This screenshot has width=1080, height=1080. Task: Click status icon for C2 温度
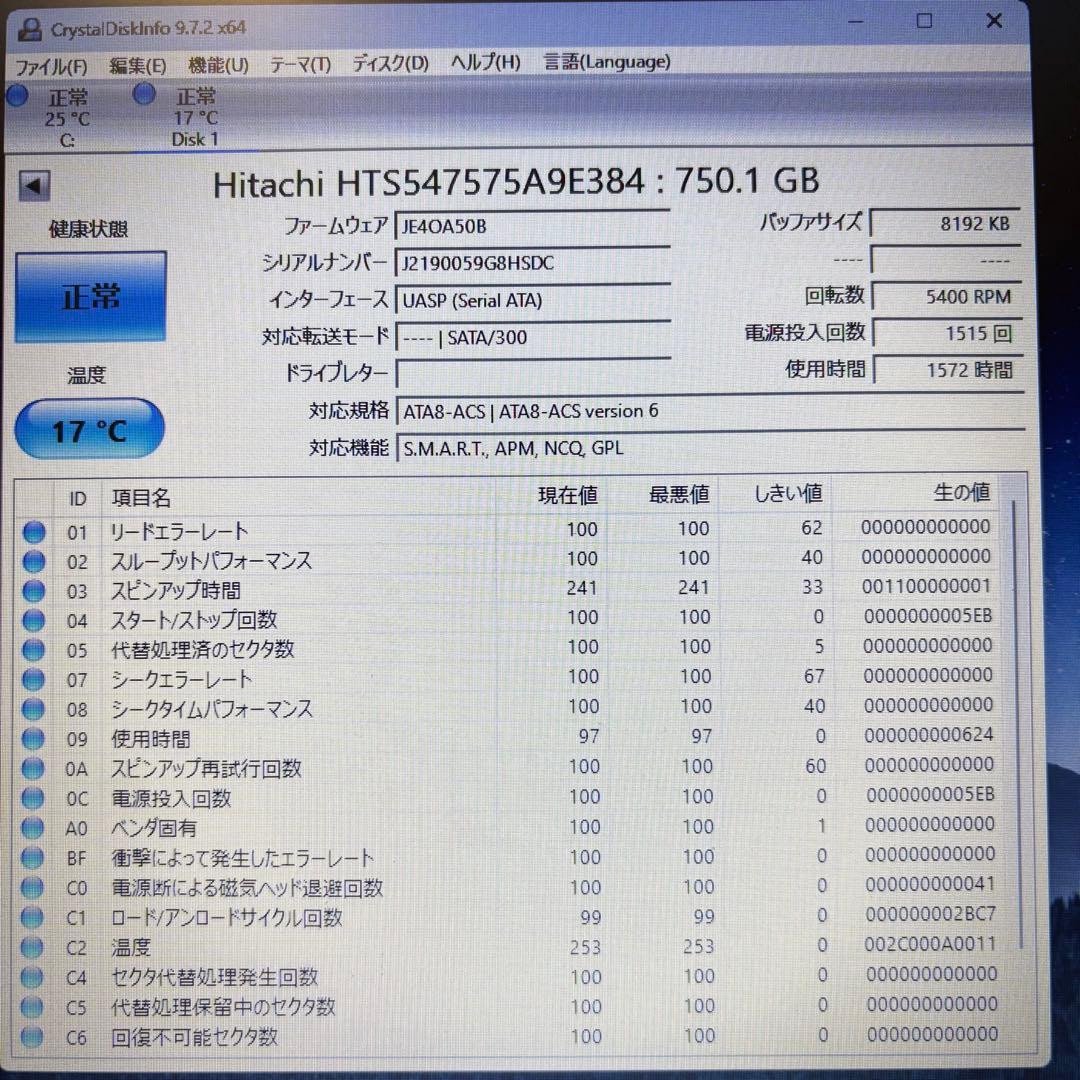[32, 948]
